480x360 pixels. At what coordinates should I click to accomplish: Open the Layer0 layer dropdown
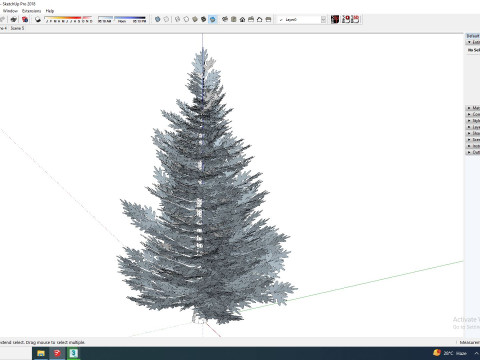[x=302, y=20]
